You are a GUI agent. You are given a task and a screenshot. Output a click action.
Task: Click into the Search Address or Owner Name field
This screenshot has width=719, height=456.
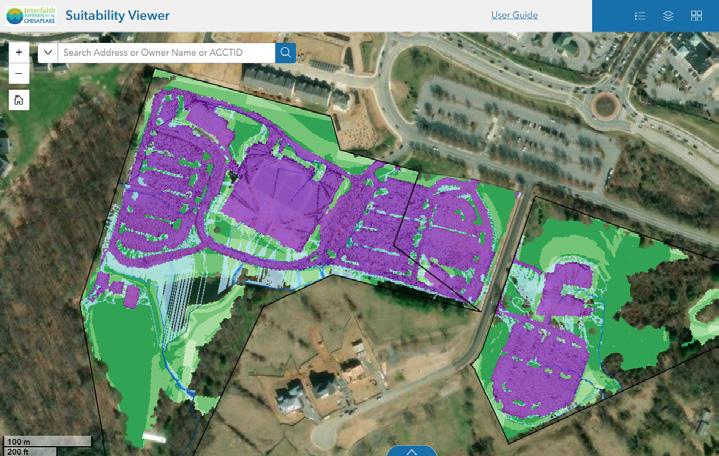click(x=166, y=52)
